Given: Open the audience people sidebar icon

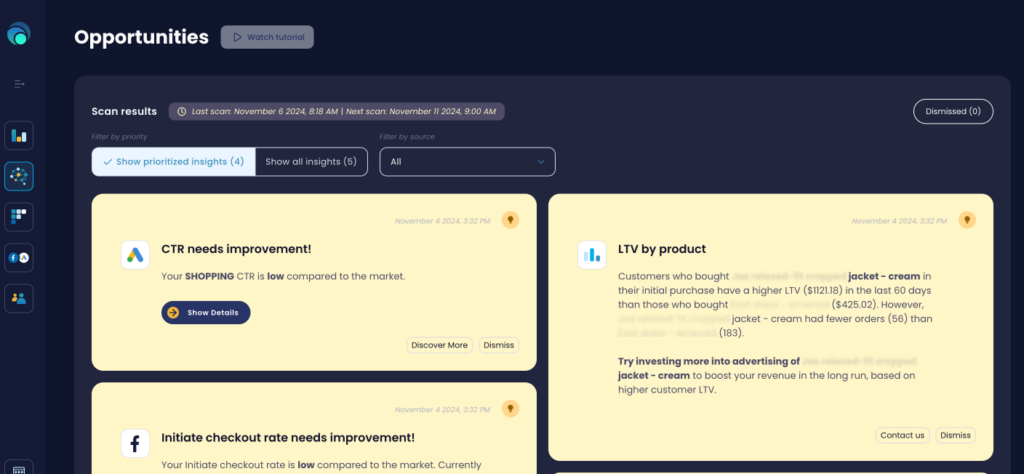Looking at the screenshot, I should coord(19,298).
